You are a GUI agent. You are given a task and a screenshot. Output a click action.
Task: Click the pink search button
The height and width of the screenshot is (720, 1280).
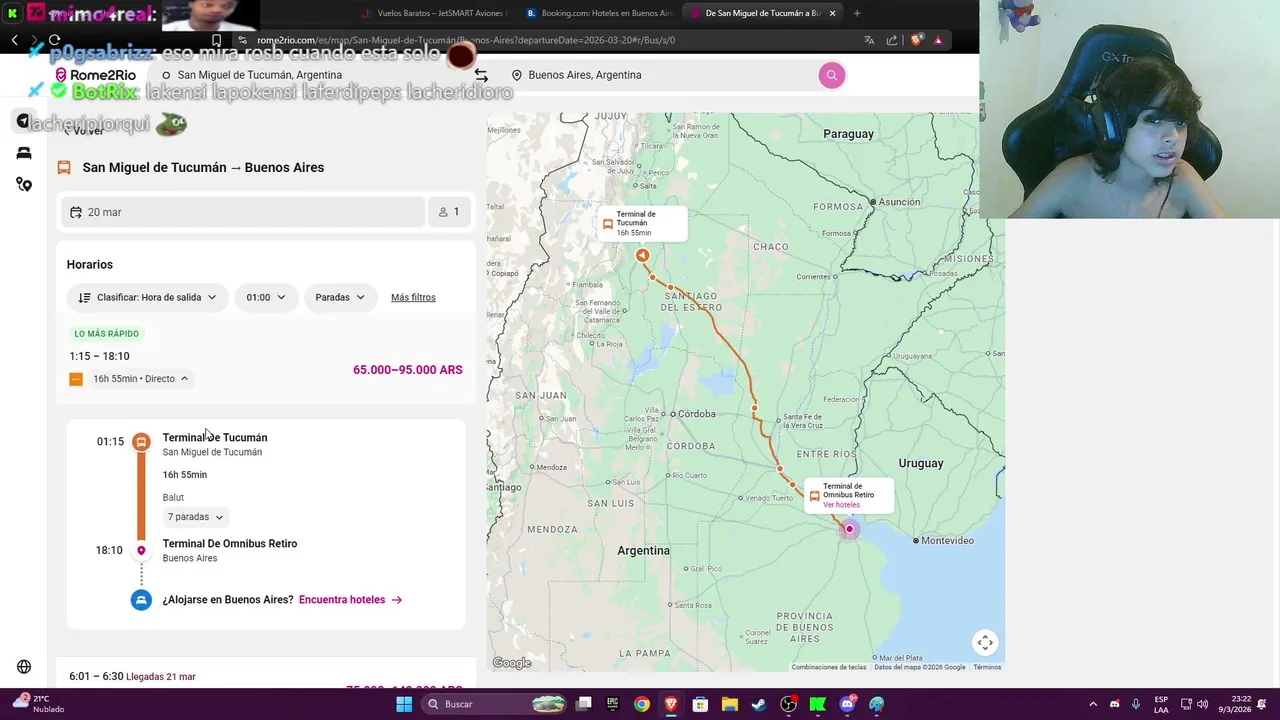[831, 75]
